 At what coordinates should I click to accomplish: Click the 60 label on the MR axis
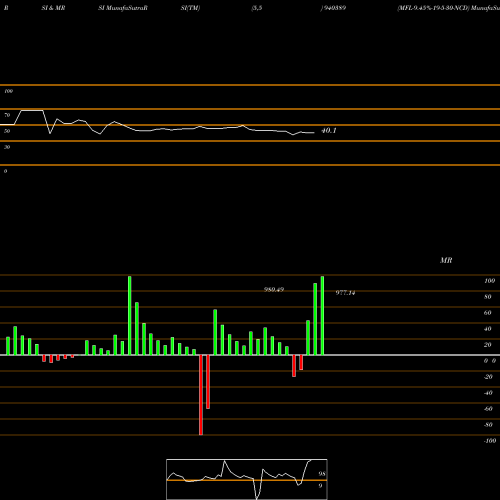pos(488,313)
